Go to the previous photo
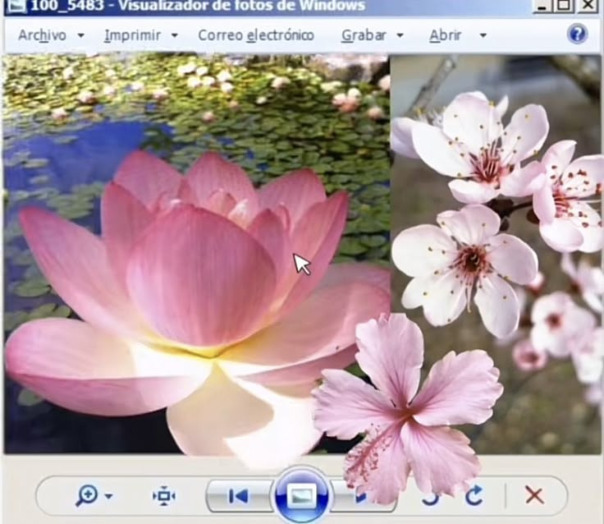 (238, 496)
